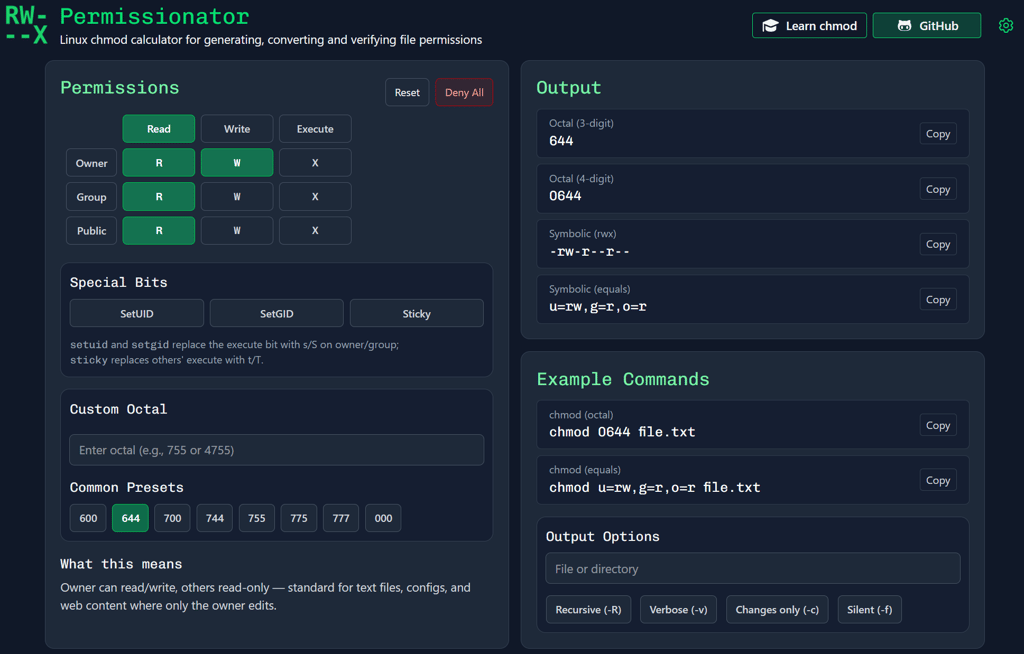Copy the chmod equals example command
This screenshot has height=654, width=1024.
[937, 480]
